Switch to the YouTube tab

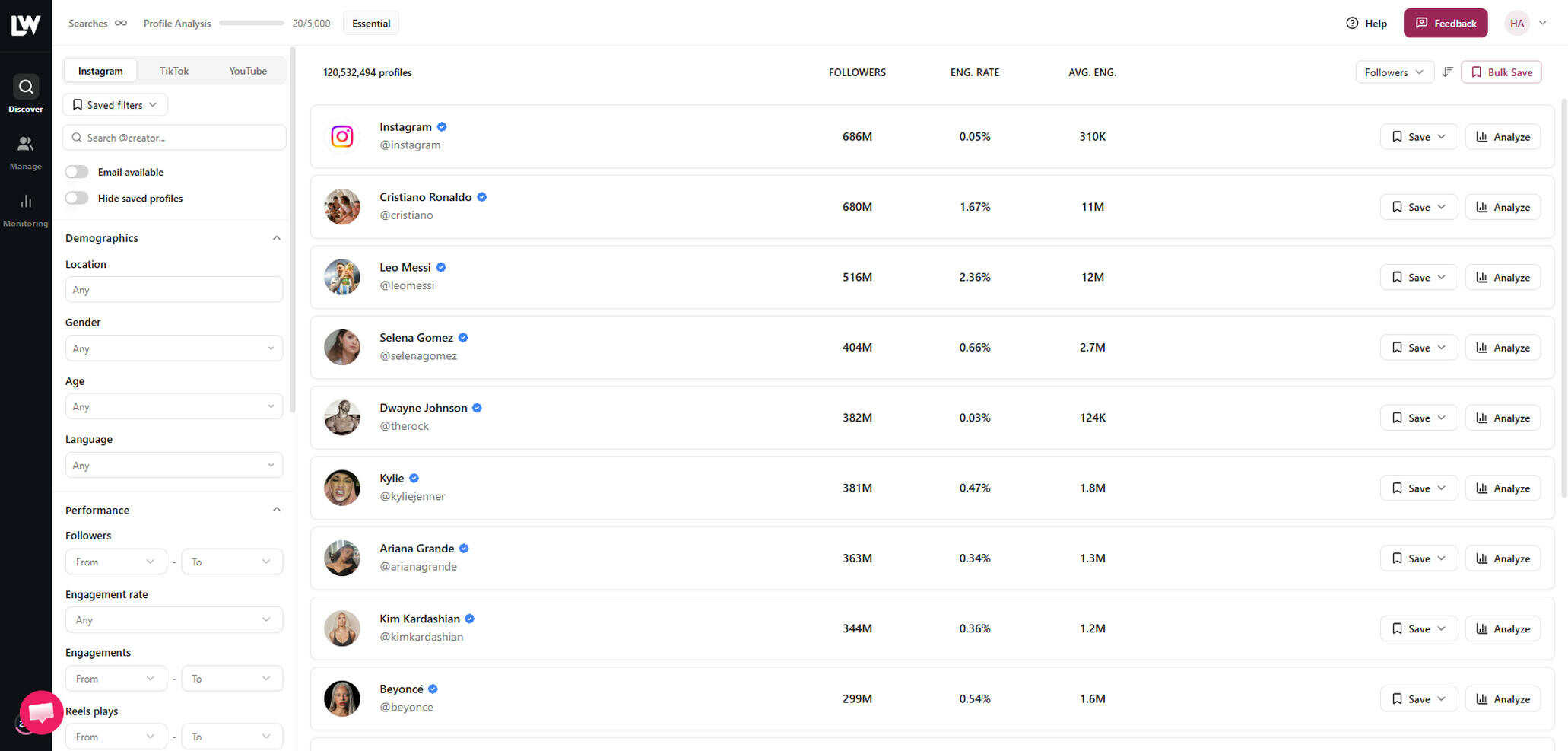tap(248, 71)
